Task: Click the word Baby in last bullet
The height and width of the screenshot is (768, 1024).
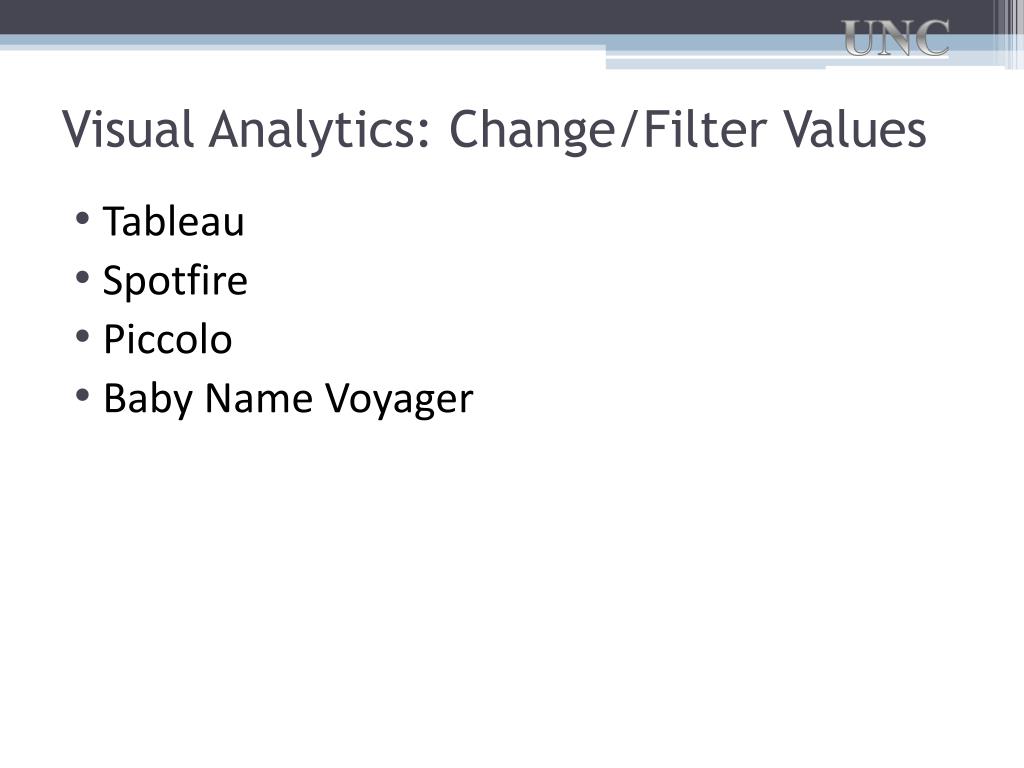Action: point(148,398)
